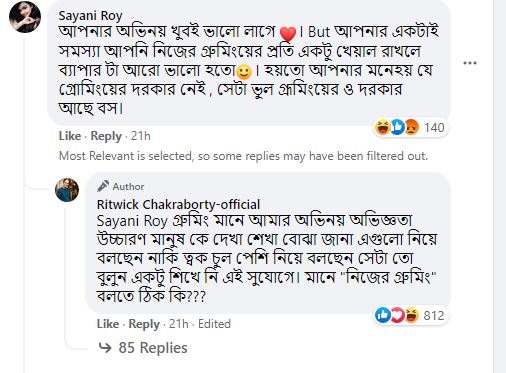Click the haha reaction on Ritwick's reply

click(412, 315)
